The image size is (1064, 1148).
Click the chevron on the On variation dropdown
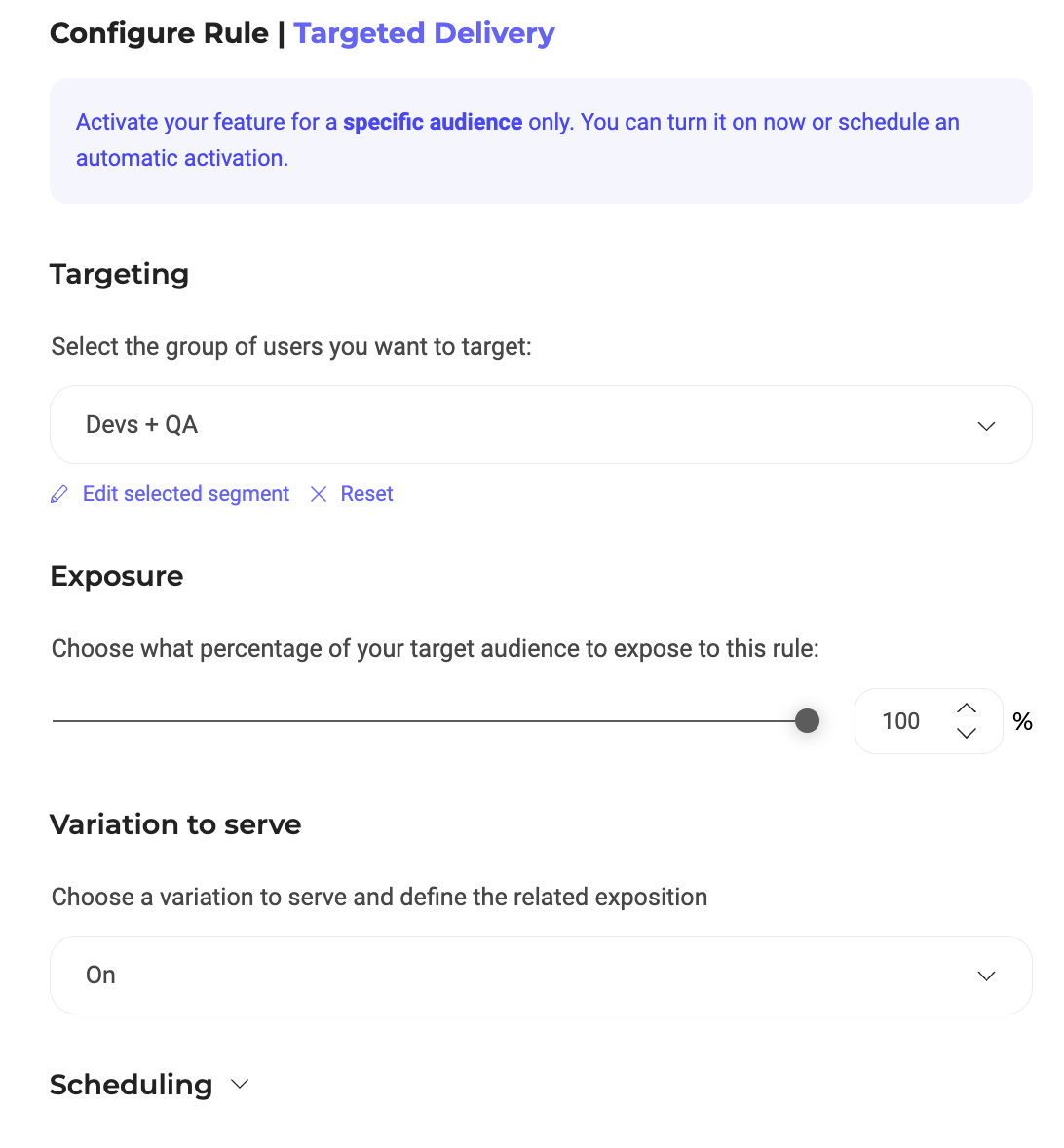point(986,976)
